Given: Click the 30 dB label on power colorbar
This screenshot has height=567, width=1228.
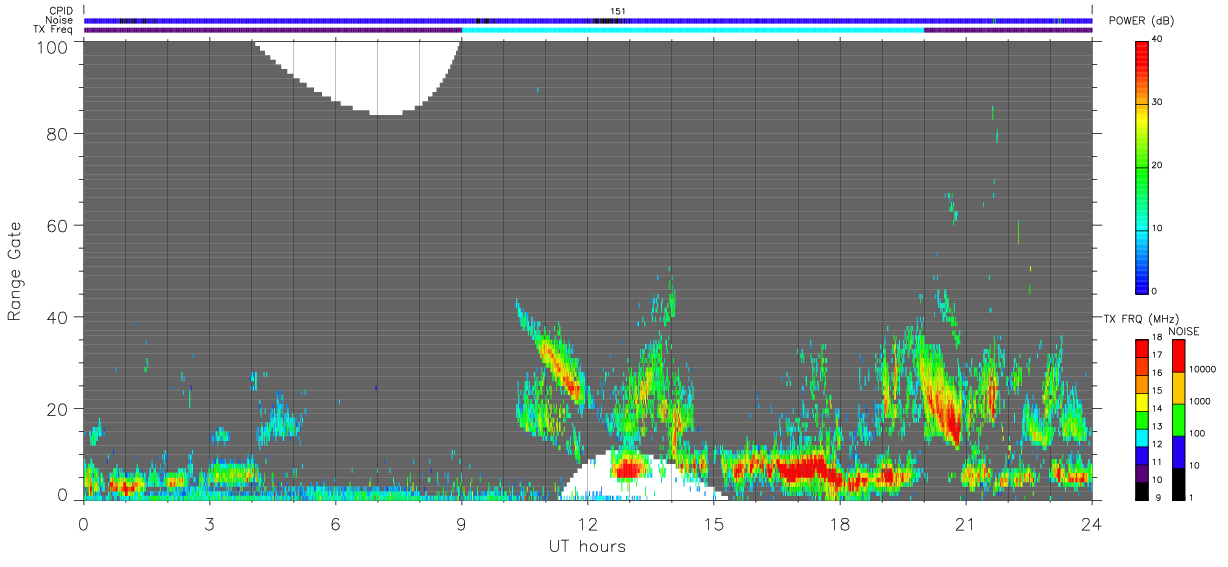Looking at the screenshot, I should (1158, 103).
